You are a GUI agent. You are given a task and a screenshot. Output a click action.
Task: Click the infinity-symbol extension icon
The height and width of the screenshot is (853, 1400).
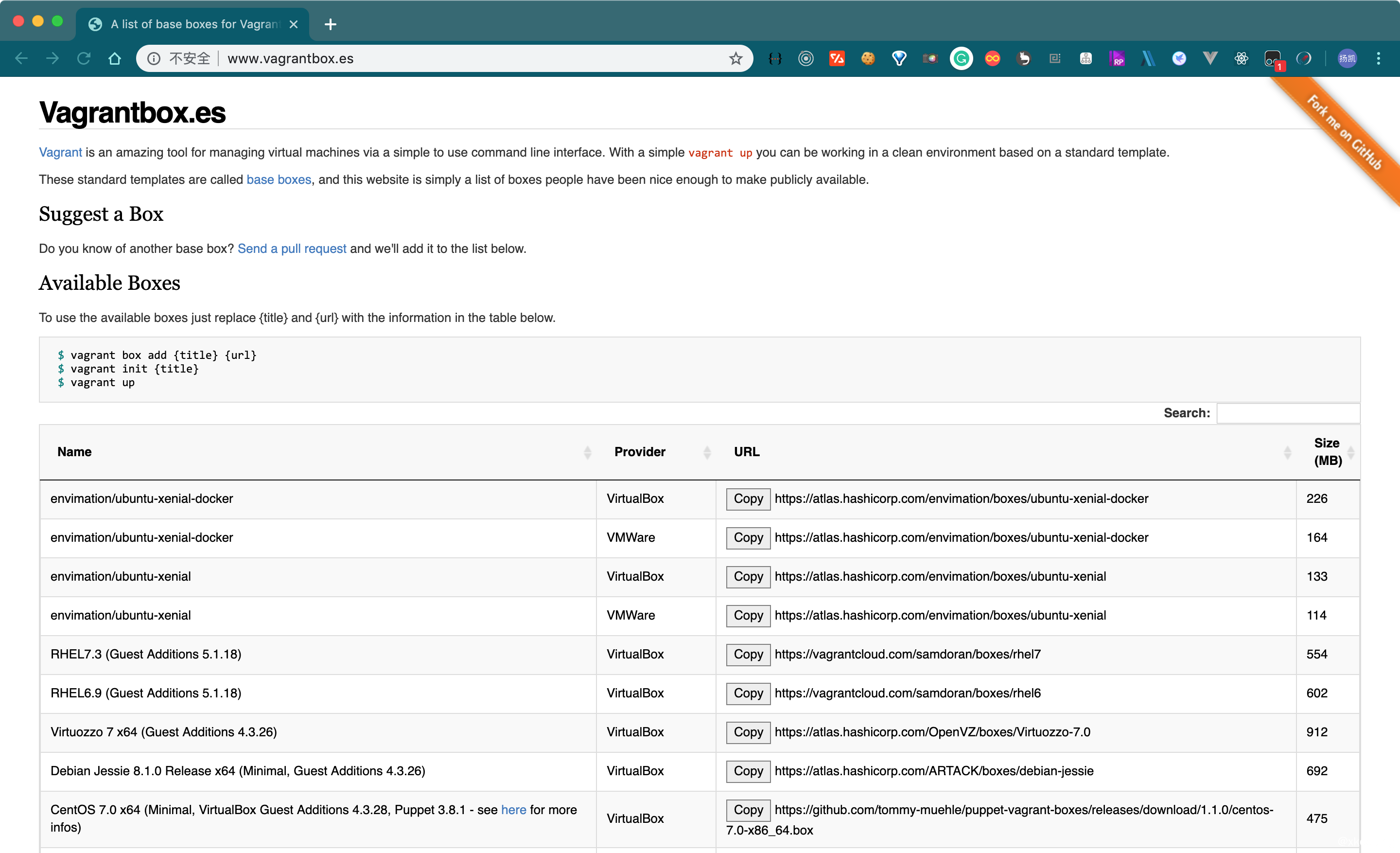click(992, 58)
